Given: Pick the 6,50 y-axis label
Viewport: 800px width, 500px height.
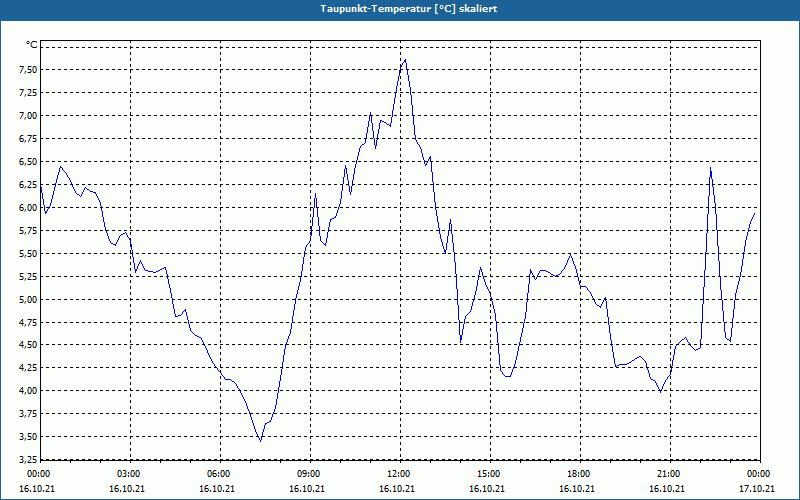Looking at the screenshot, I should click(x=28, y=162).
